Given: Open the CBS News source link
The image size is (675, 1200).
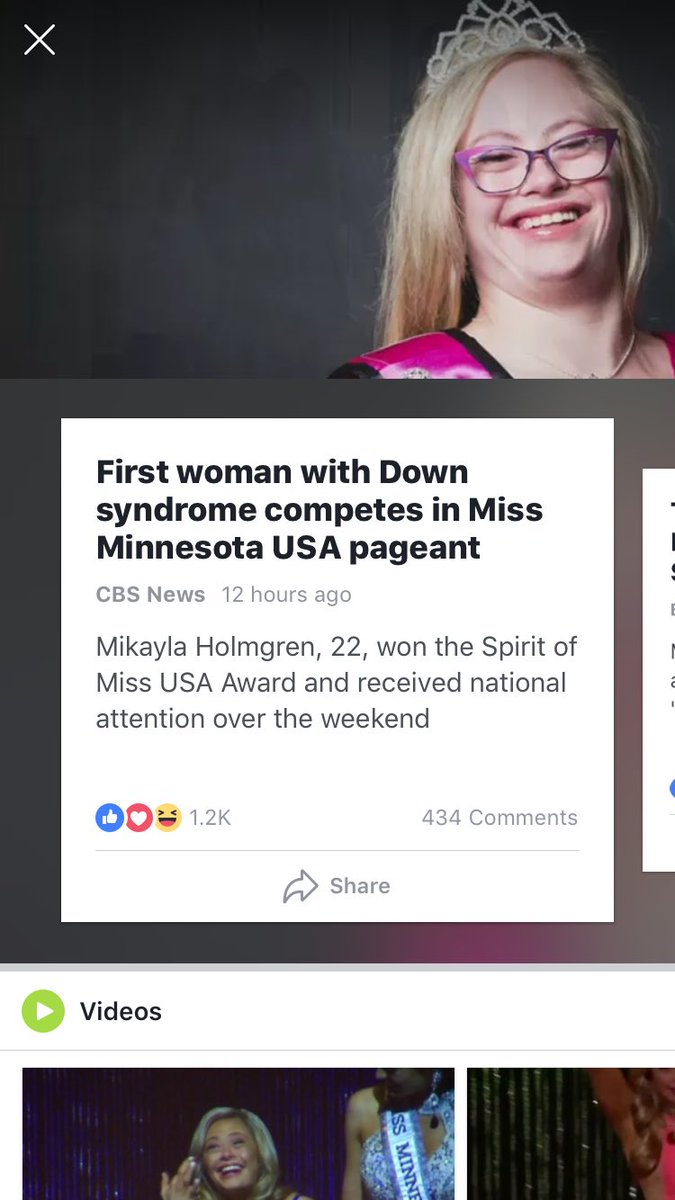Looking at the screenshot, I should click(150, 594).
